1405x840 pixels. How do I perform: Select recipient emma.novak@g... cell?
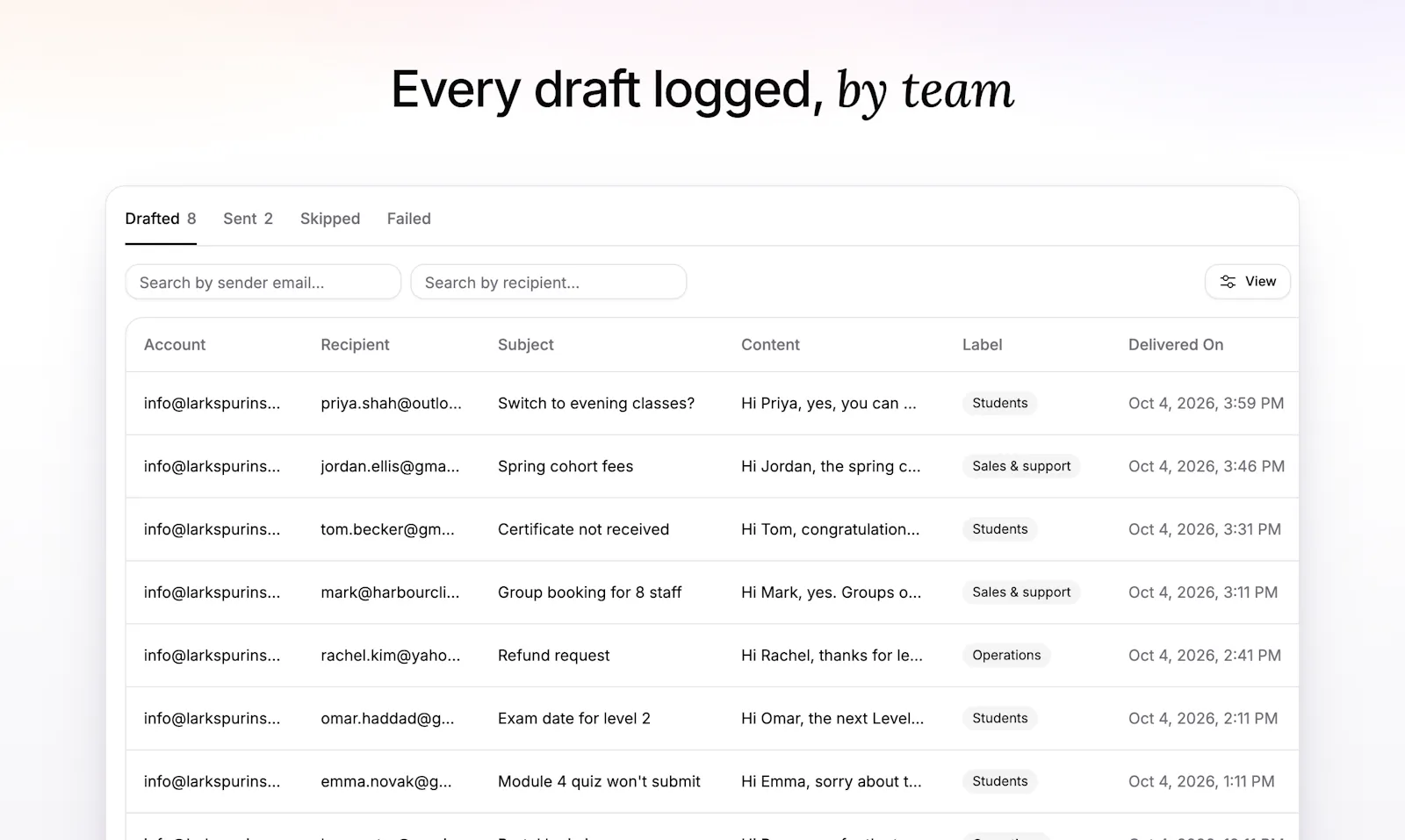(x=386, y=782)
